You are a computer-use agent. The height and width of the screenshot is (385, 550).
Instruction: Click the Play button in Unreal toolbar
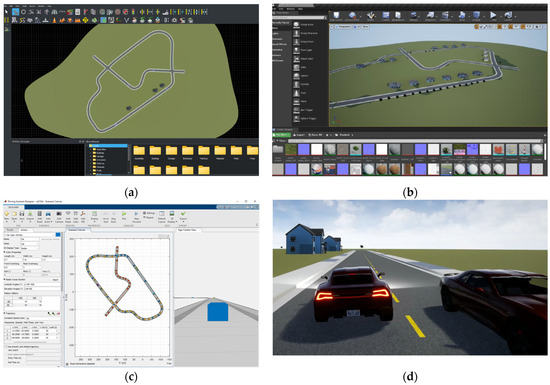493,15
